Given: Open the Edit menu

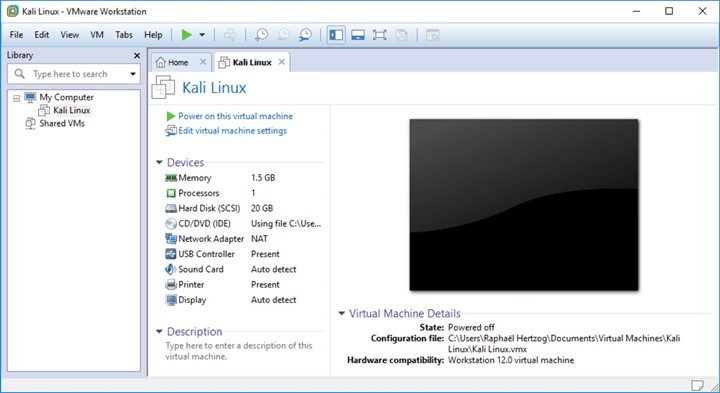Looking at the screenshot, I should pyautogui.click(x=41, y=35).
